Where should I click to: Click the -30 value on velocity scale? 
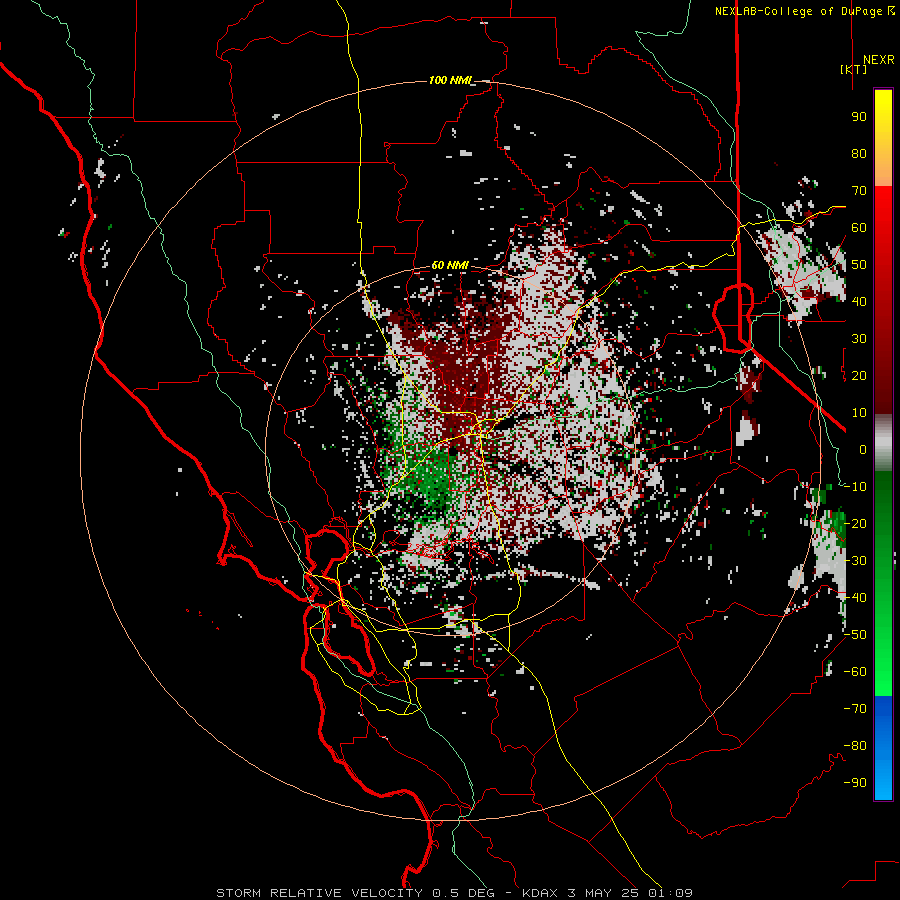pyautogui.click(x=855, y=561)
